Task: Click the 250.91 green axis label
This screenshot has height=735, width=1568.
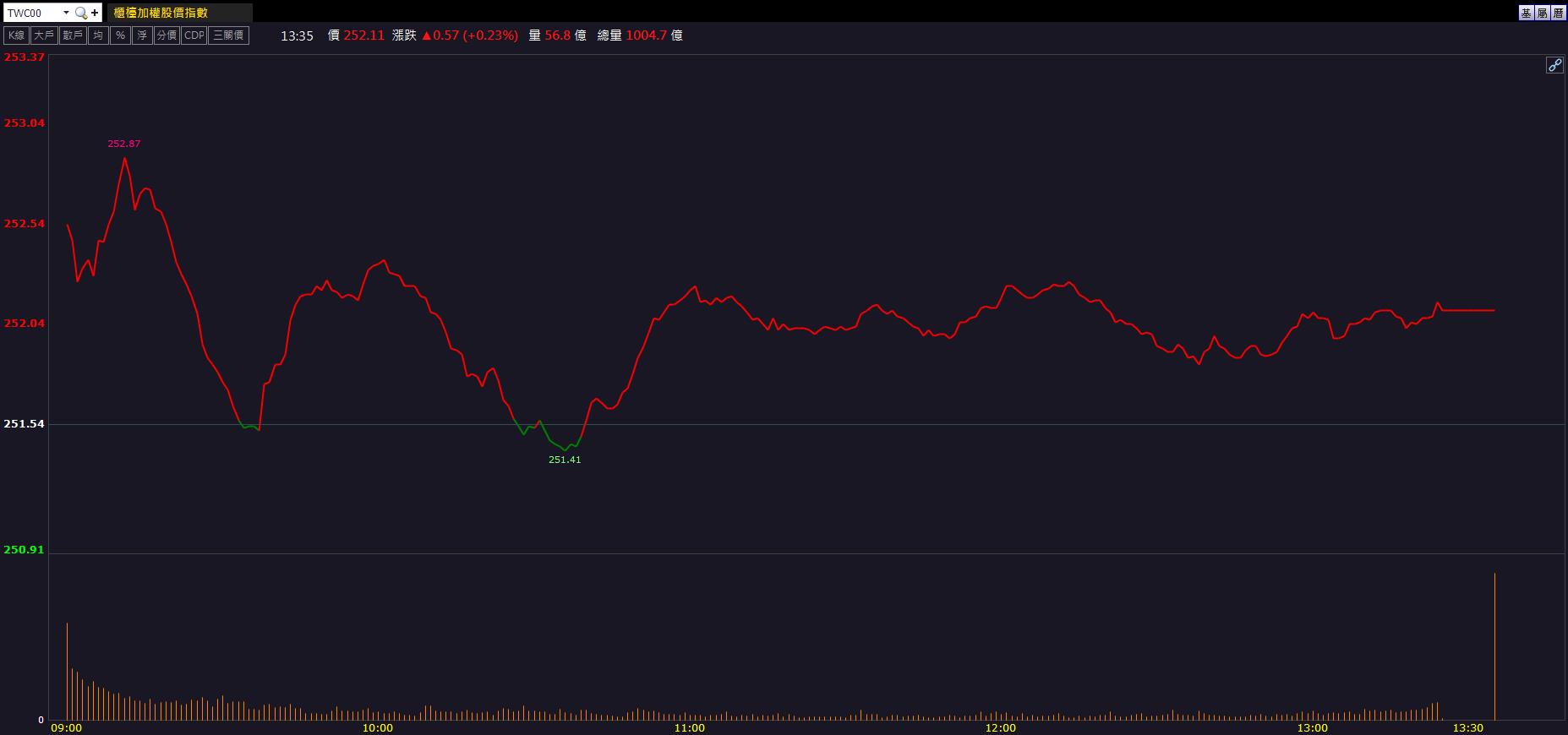Action: pos(25,550)
